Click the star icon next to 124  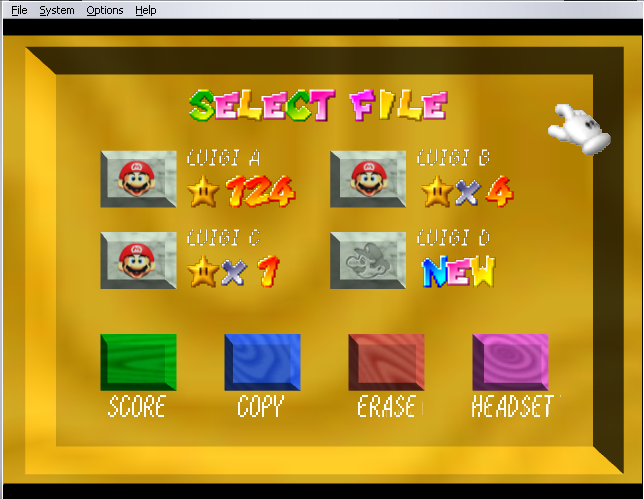tap(203, 191)
